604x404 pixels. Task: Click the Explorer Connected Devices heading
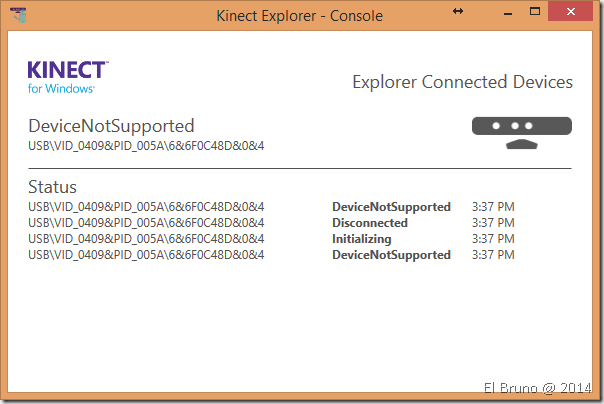pyautogui.click(x=462, y=82)
